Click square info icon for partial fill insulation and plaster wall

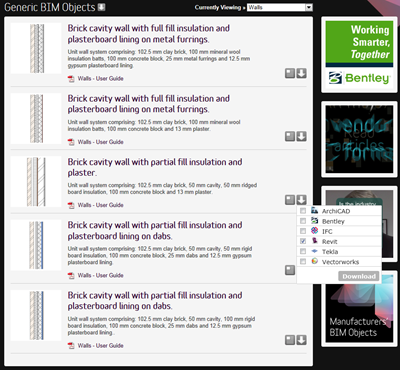tap(290, 200)
